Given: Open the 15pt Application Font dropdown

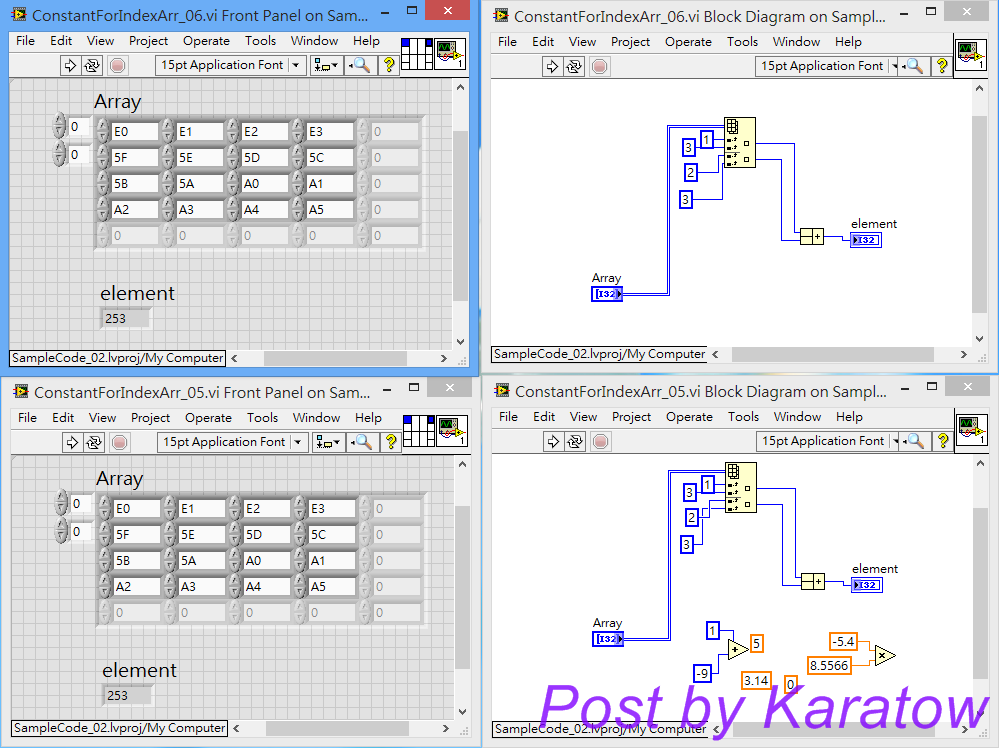Looking at the screenshot, I should 229,64.
